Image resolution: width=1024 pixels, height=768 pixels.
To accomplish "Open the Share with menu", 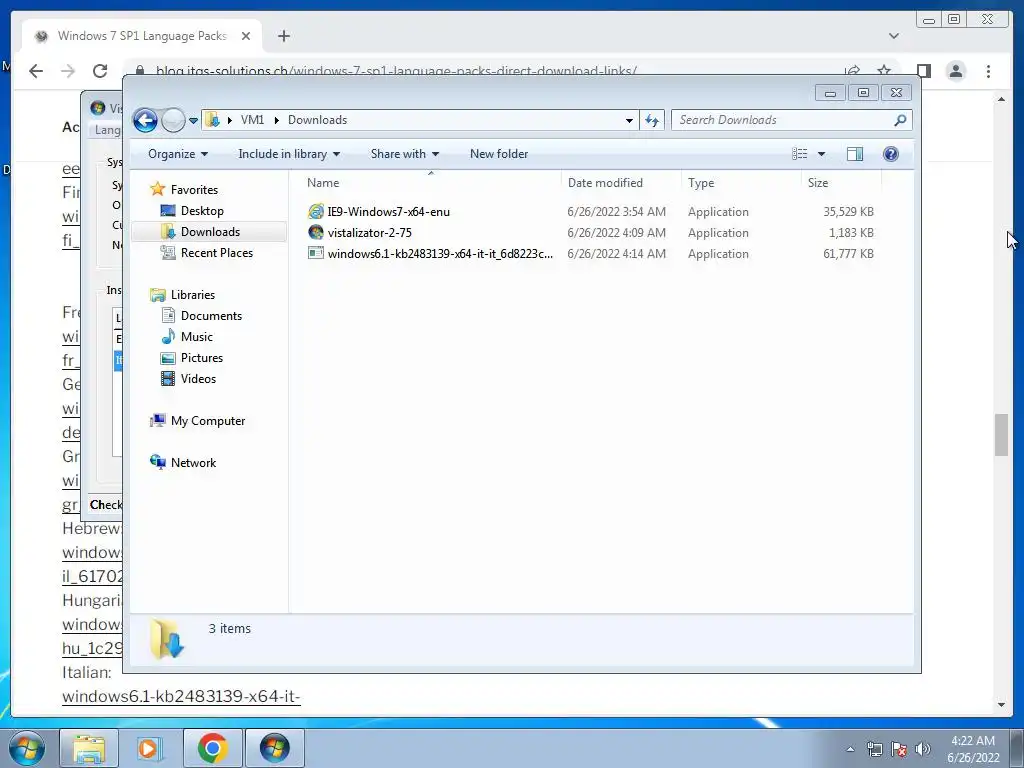I will [x=405, y=154].
